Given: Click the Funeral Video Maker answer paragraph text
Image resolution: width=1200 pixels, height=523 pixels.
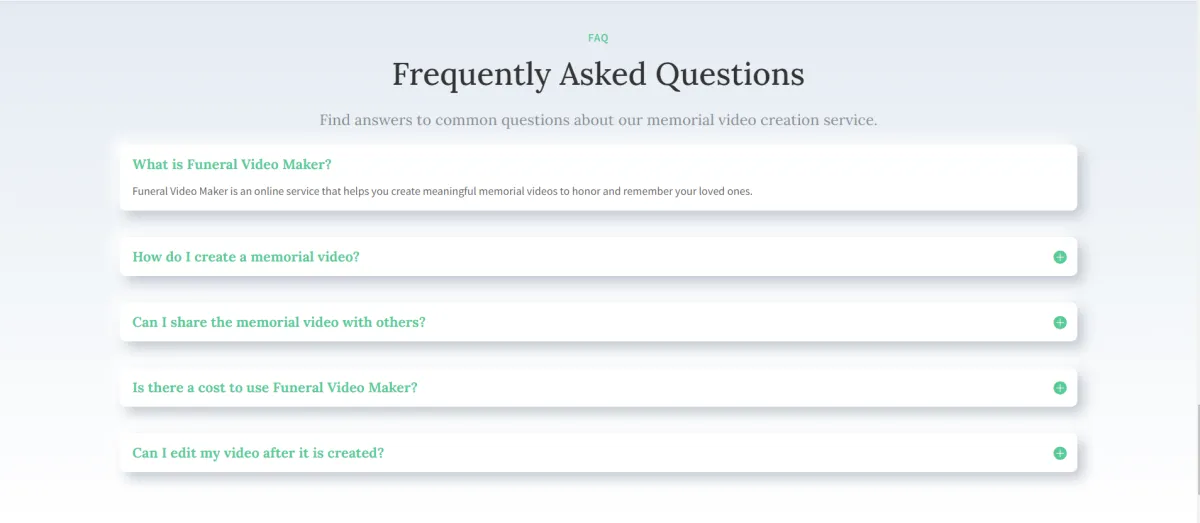Looking at the screenshot, I should pyautogui.click(x=442, y=191).
